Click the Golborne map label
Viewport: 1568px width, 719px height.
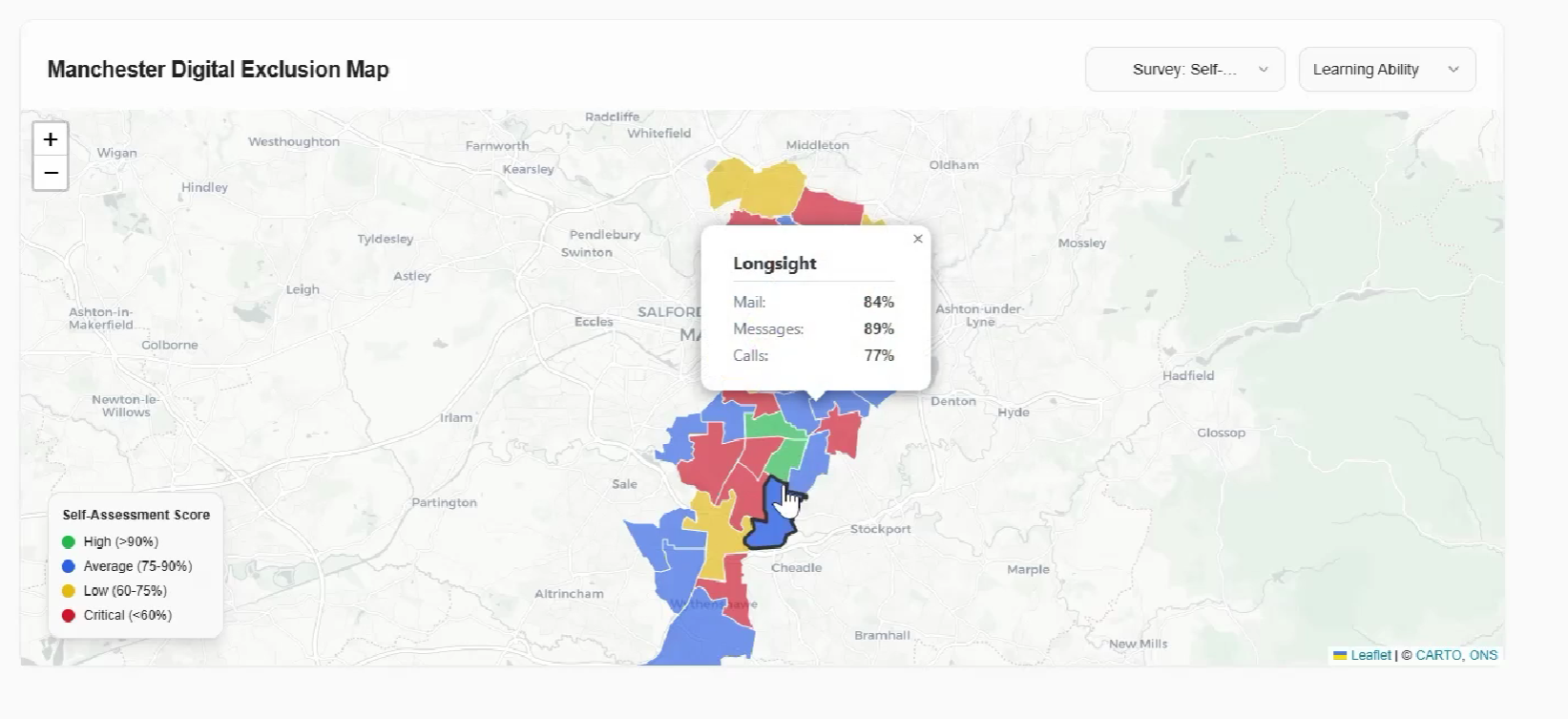click(x=170, y=345)
